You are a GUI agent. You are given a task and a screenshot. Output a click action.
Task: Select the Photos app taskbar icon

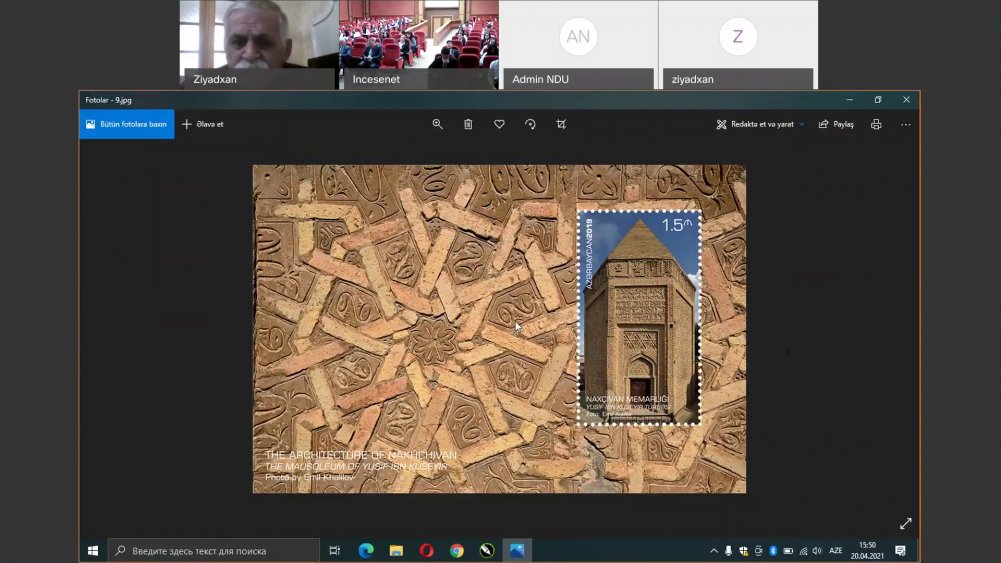click(x=517, y=550)
